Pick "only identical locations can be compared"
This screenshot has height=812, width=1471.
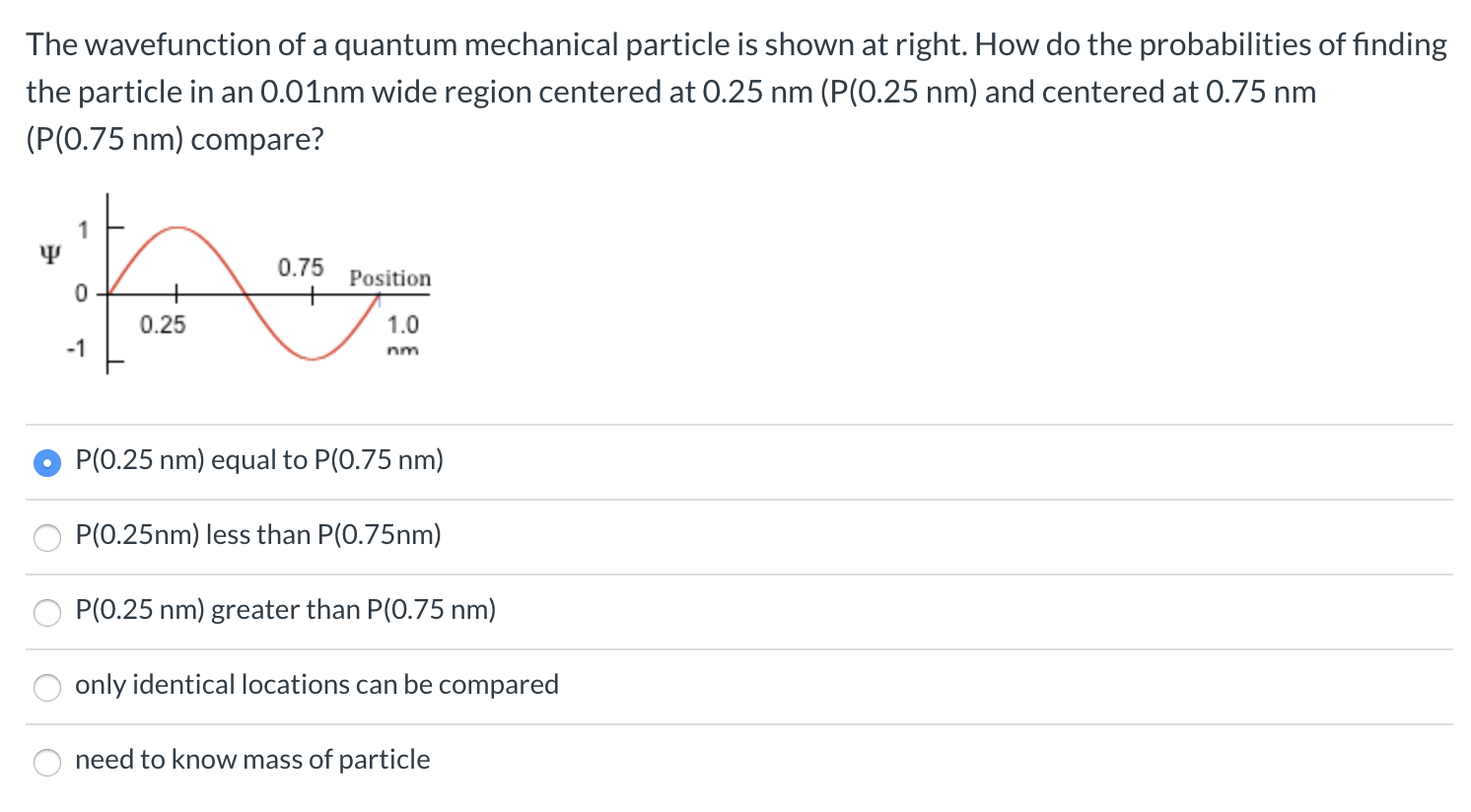[x=46, y=688]
